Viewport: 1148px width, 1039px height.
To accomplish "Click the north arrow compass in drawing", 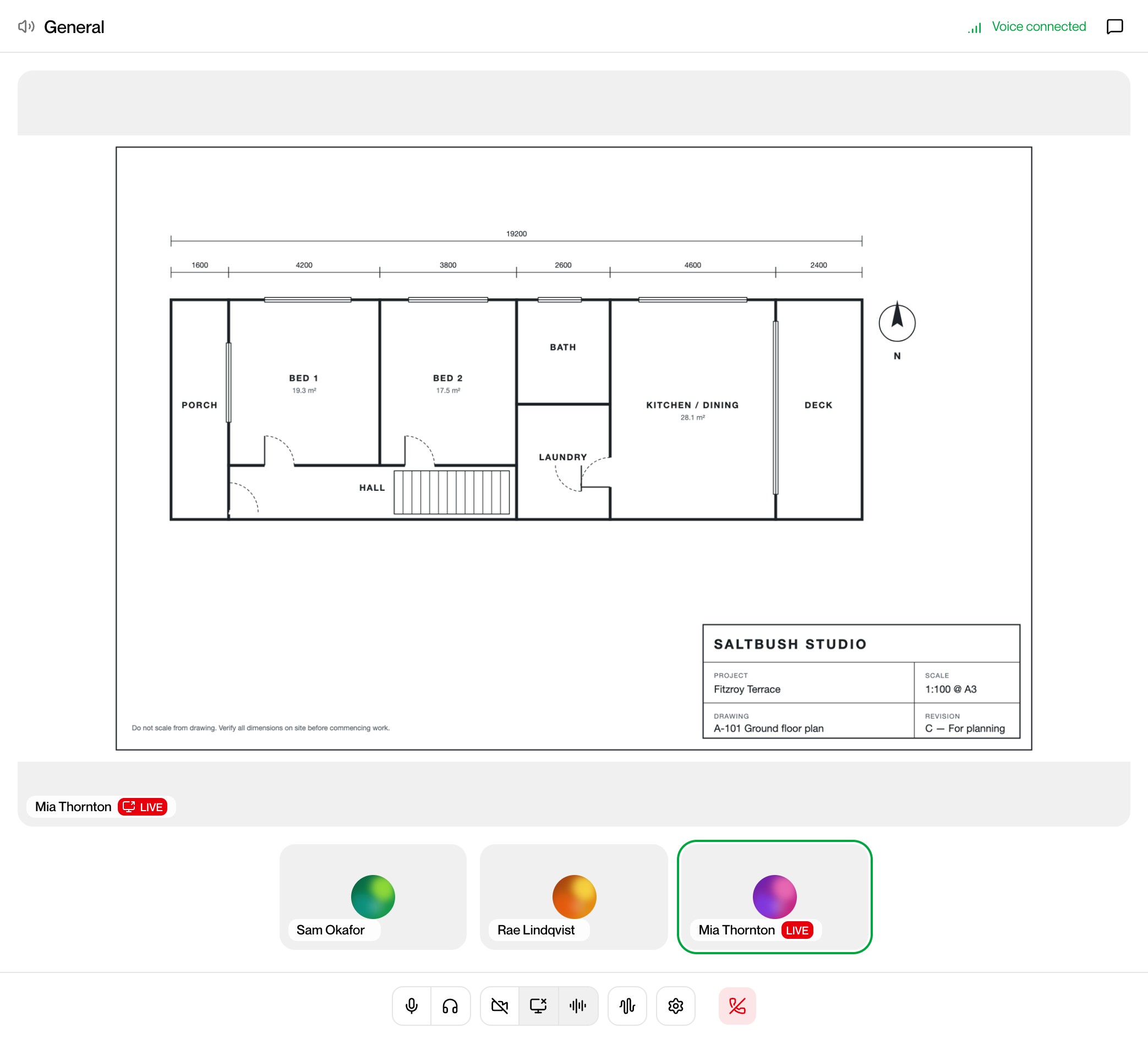I will tap(897, 323).
